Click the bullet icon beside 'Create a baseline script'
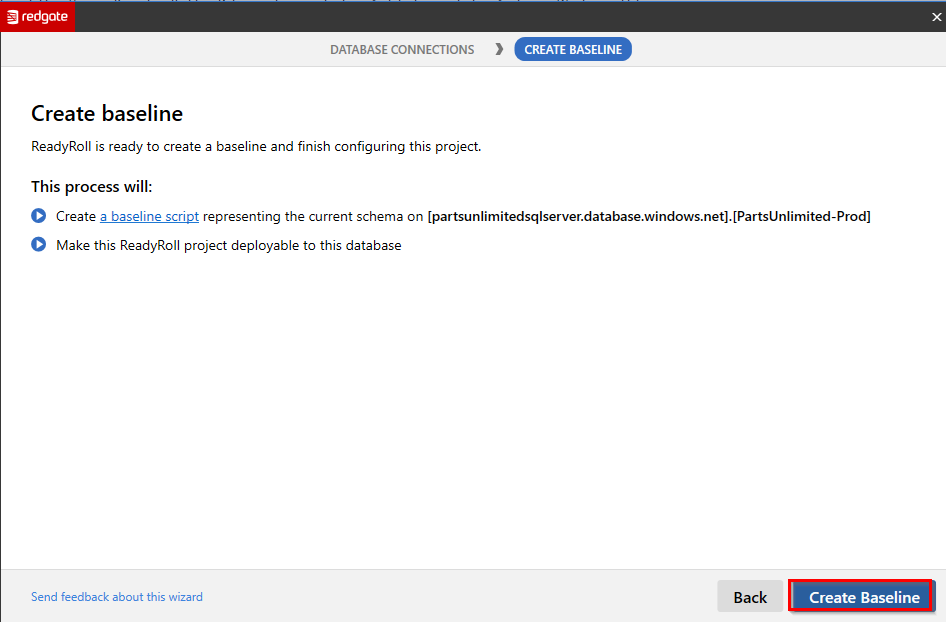 (39, 215)
